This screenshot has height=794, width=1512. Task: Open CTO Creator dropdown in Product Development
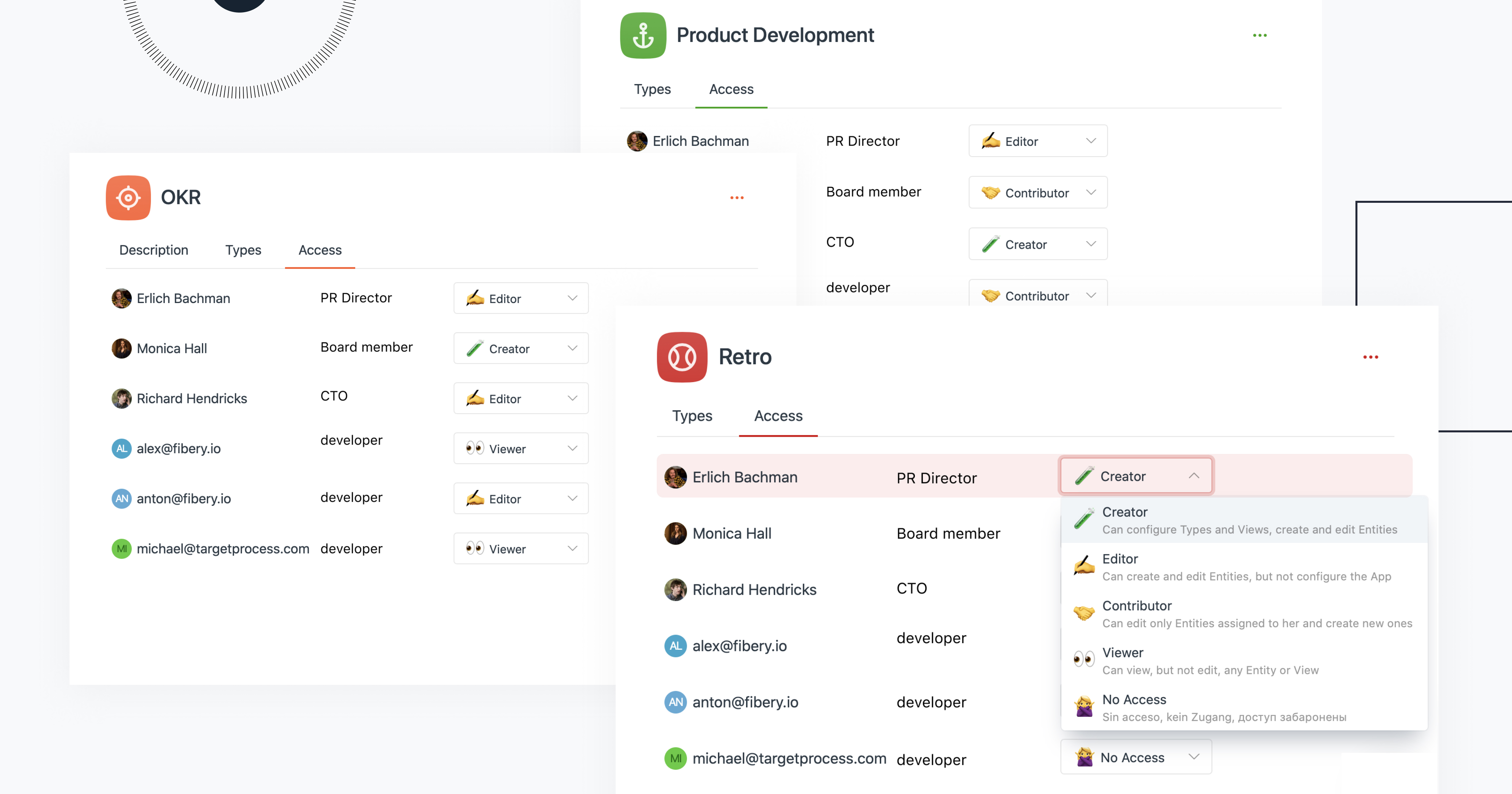pos(1037,244)
